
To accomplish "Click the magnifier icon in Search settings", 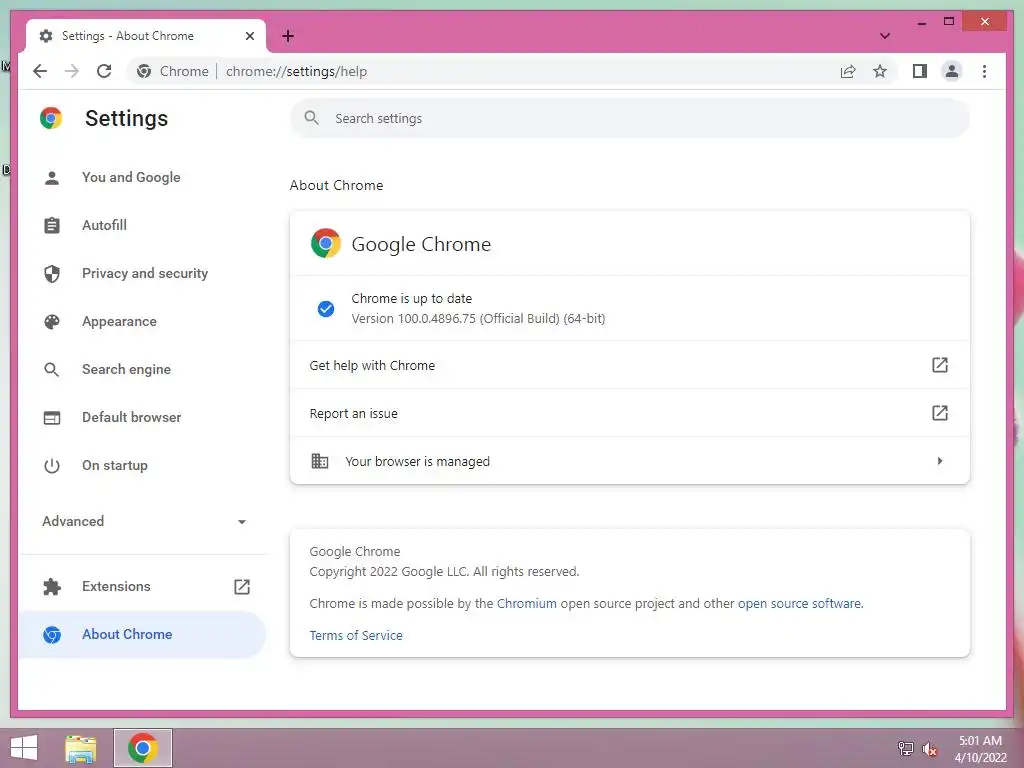I will coord(312,118).
